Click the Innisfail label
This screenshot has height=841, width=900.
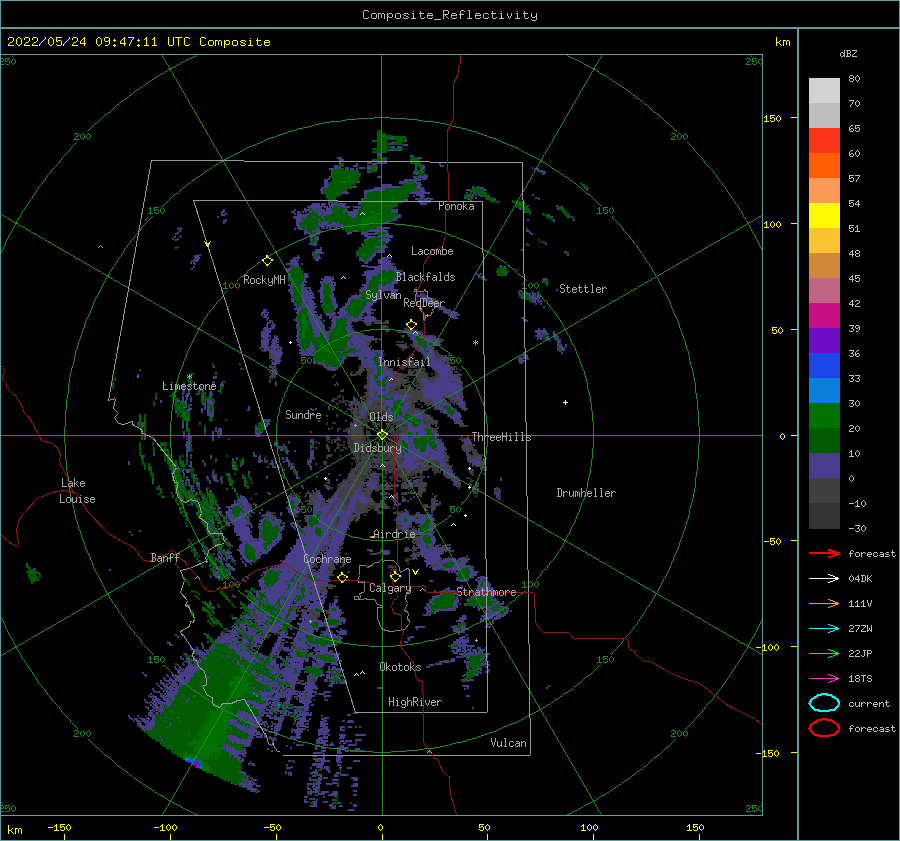click(404, 362)
